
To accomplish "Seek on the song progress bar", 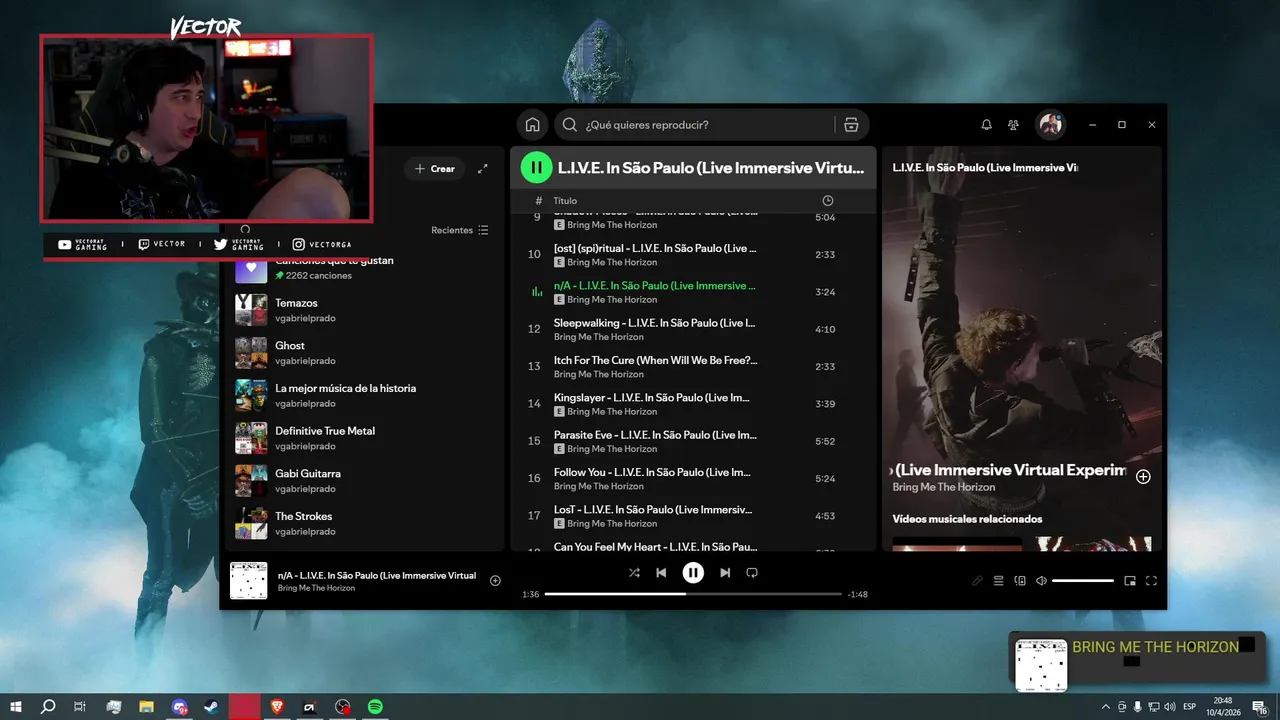I will coord(693,594).
